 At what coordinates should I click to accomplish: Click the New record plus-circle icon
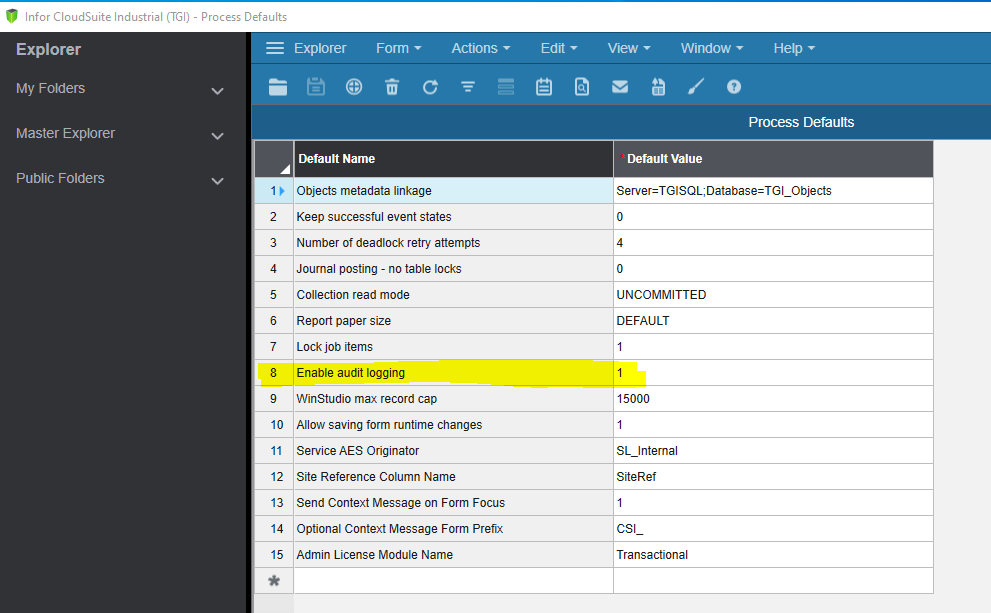point(354,87)
